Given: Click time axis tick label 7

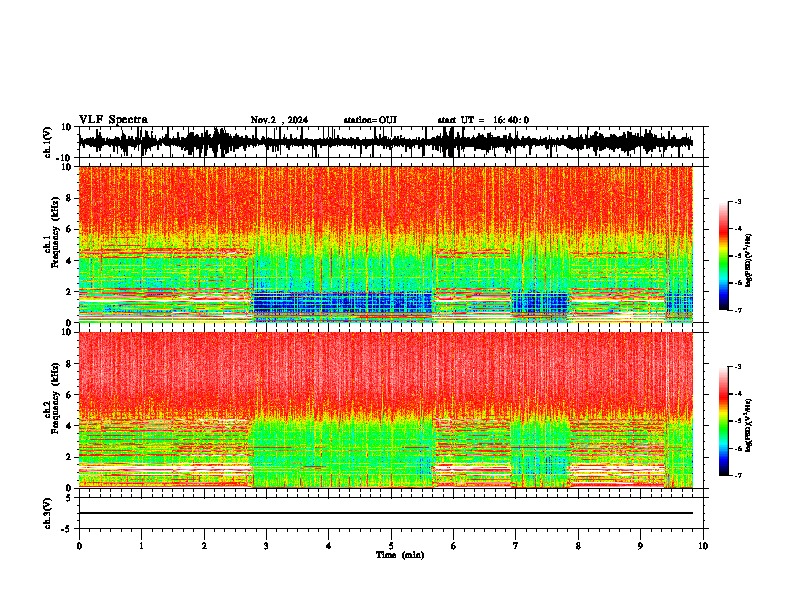Looking at the screenshot, I should tap(516, 546).
